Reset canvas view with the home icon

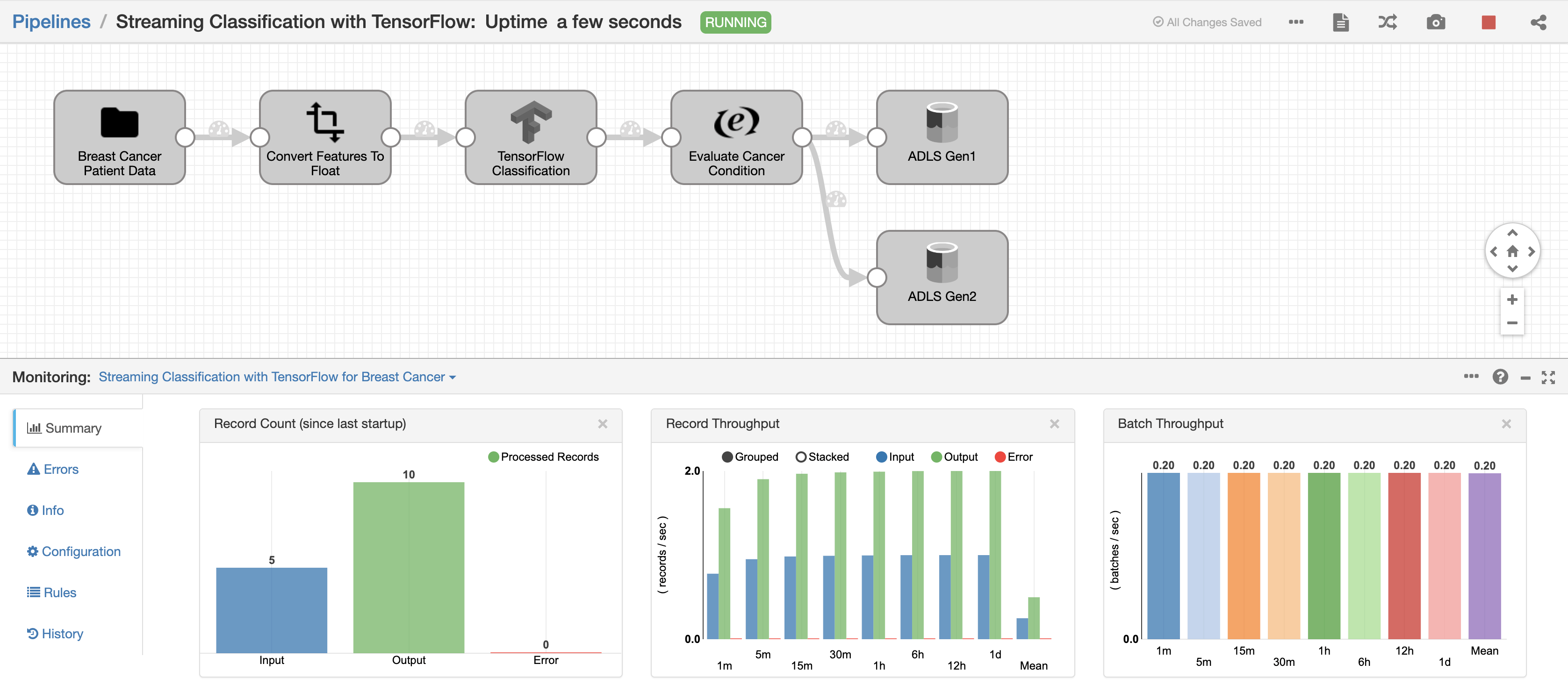coord(1512,251)
